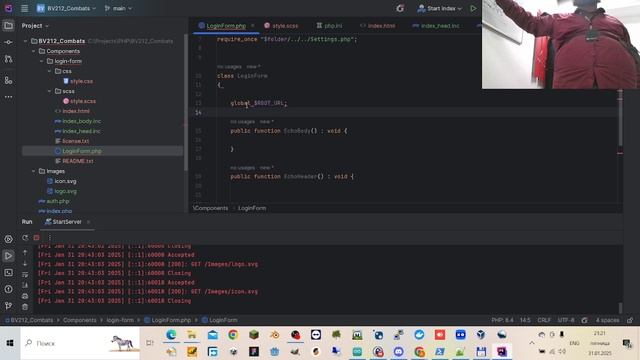The image size is (640, 360).
Task: Open the Project tool window folder icon
Action: click(x=8, y=26)
